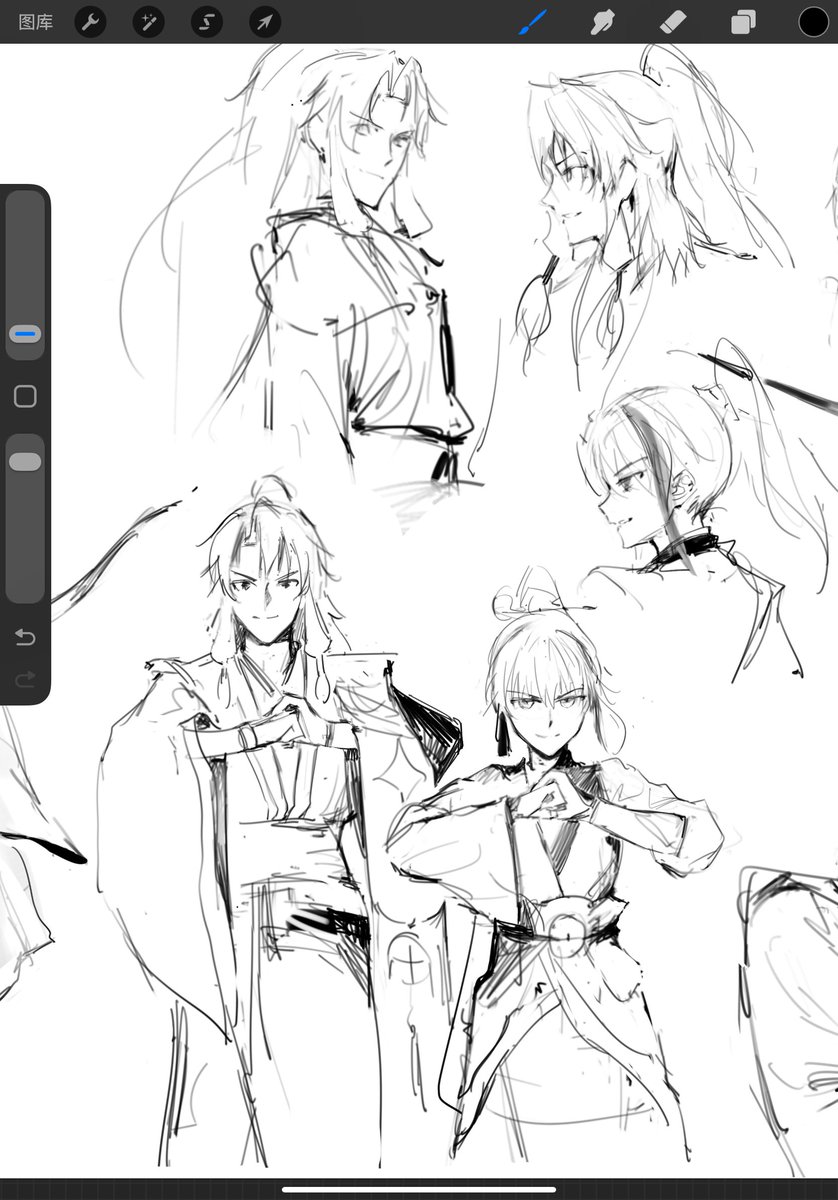Open the 图库 gallery
Image resolution: width=838 pixels, height=1200 pixels.
[x=36, y=21]
